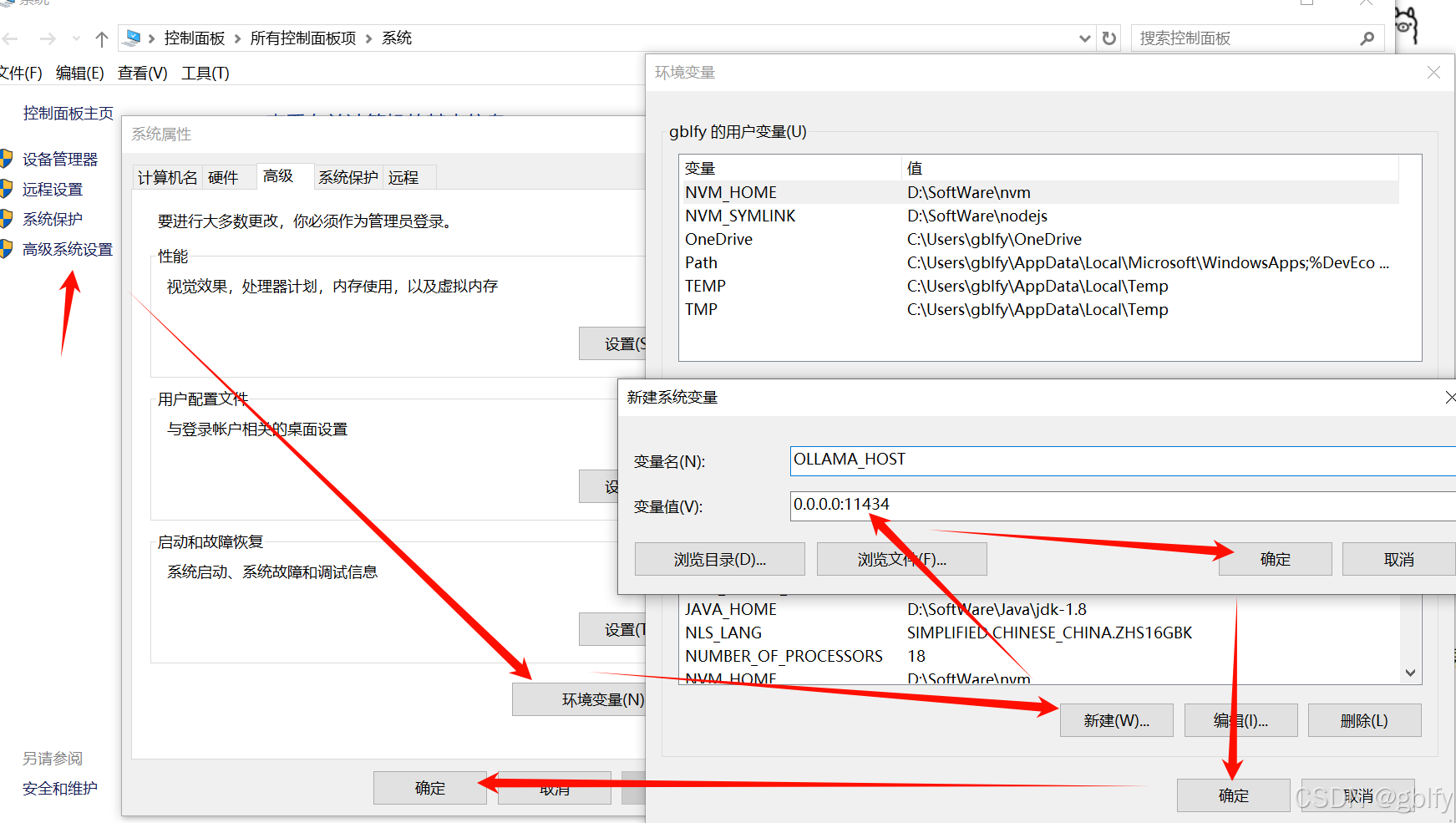The width and height of the screenshot is (1456, 823).
Task: Select NUMBER_OF_PROCESSORS system variable row
Action: coord(1040,656)
